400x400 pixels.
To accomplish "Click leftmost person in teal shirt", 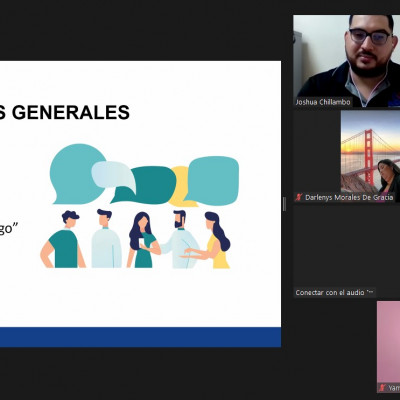I will pos(63,239).
